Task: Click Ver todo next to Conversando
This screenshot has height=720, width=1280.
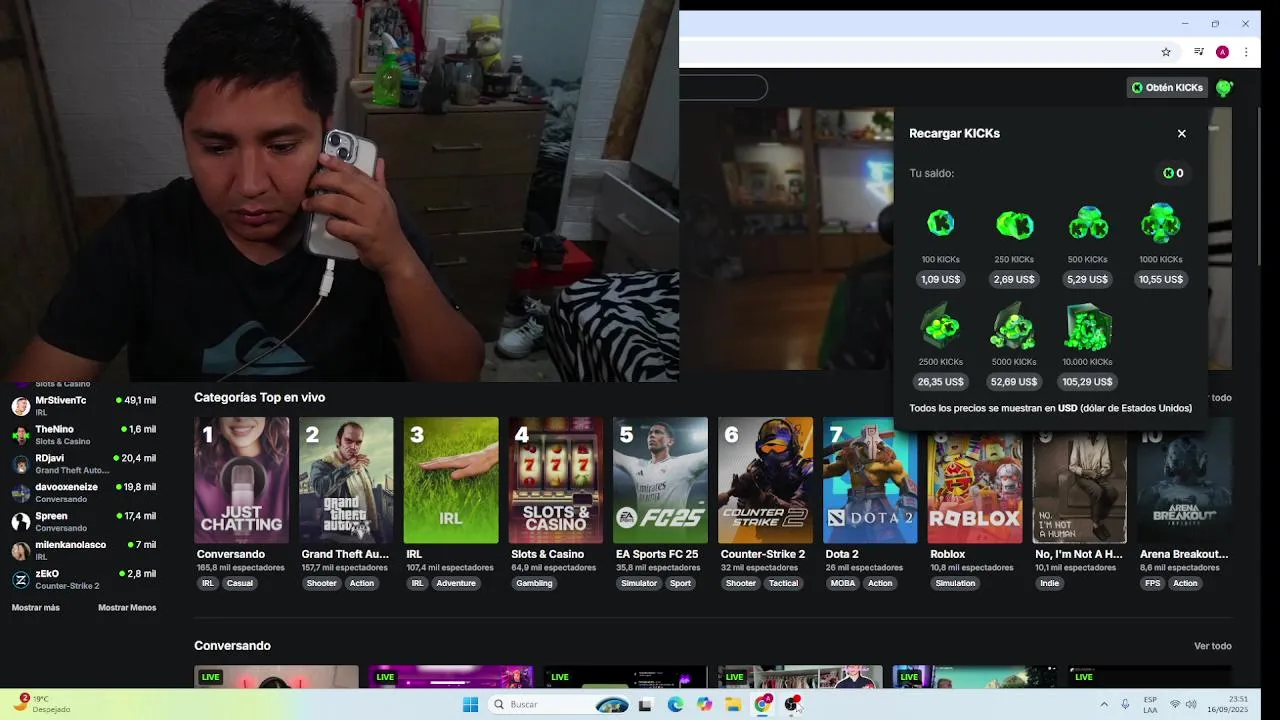Action: (1212, 646)
